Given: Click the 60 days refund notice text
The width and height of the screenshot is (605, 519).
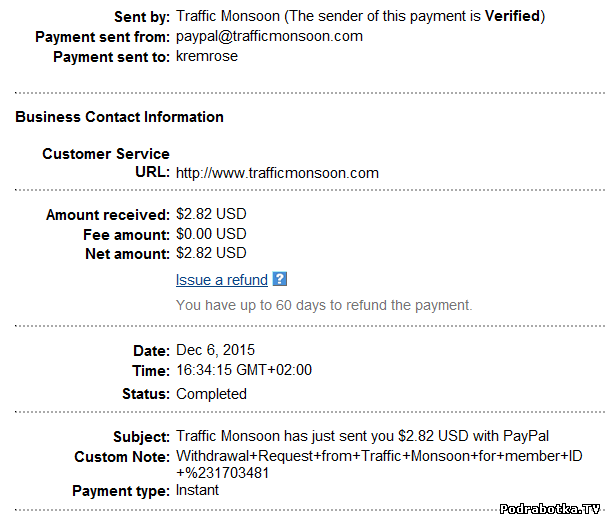Looking at the screenshot, I should coord(324,305).
